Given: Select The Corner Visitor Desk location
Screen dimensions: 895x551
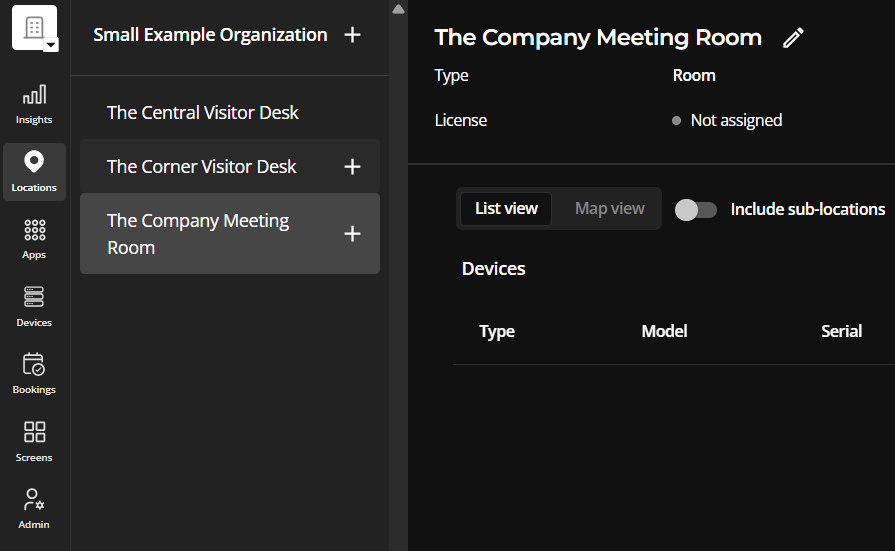Looking at the screenshot, I should tap(229, 166).
